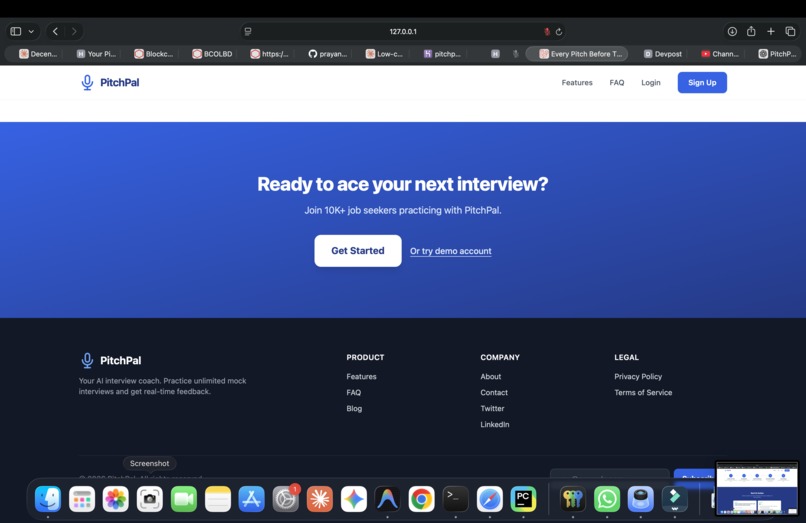Switch to the BCOLBD tab
The height and width of the screenshot is (523, 806).
click(x=212, y=53)
